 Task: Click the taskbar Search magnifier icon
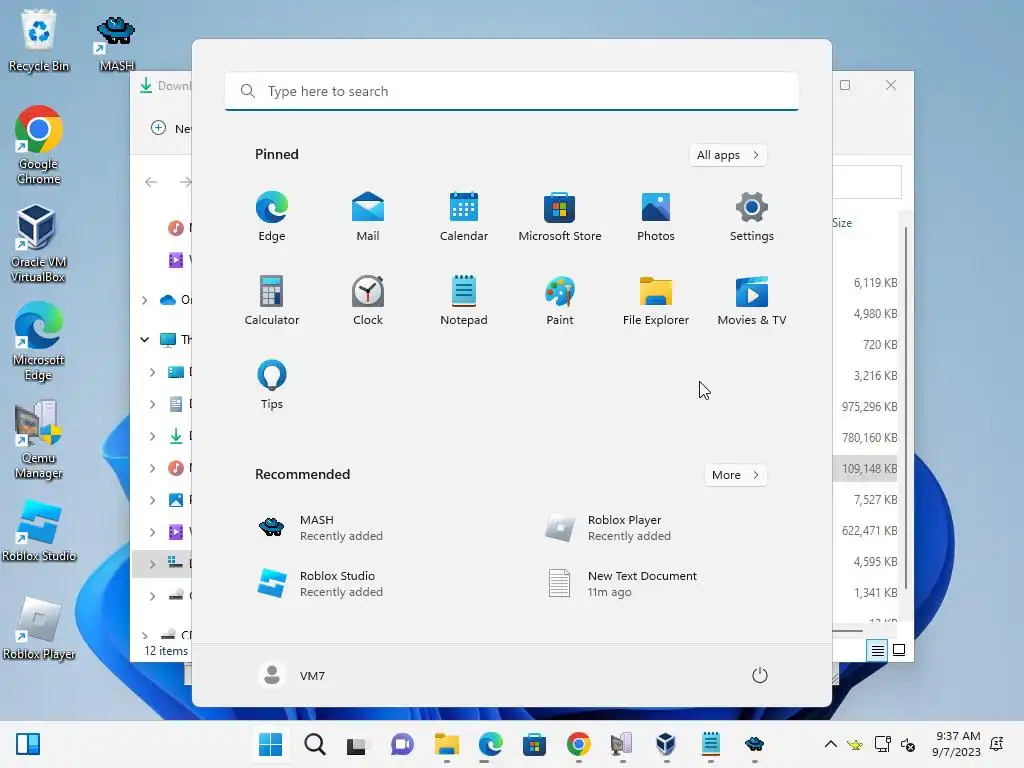314,744
